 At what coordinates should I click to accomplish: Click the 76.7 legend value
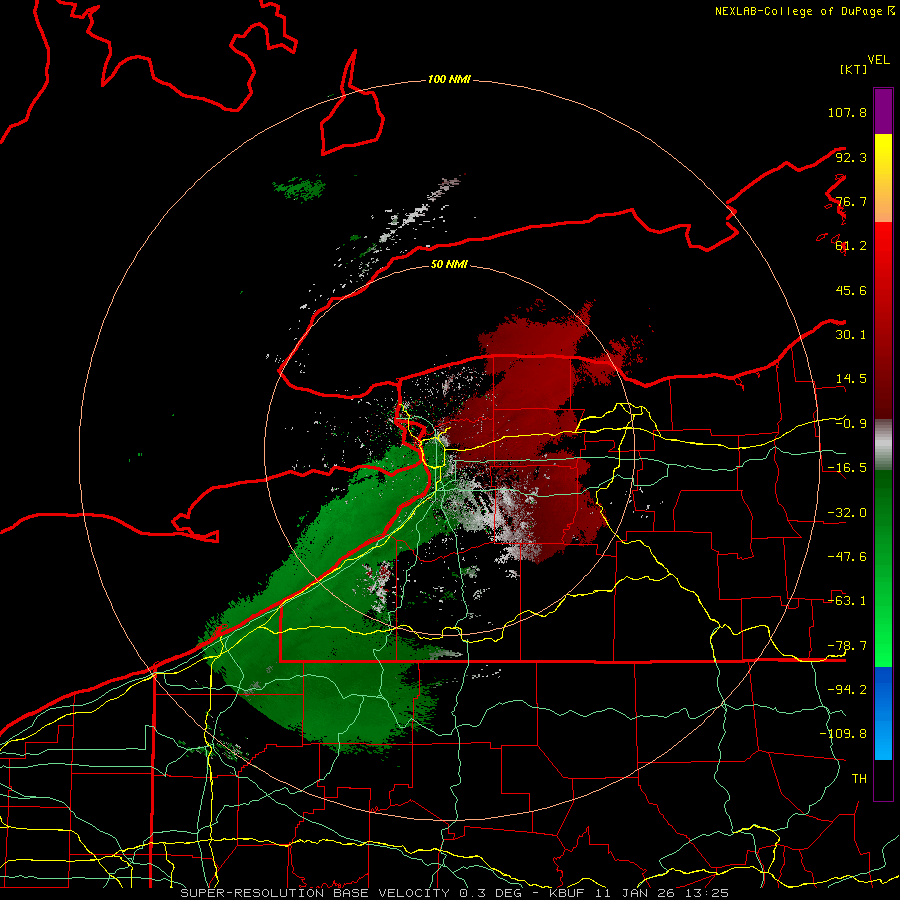click(x=851, y=201)
